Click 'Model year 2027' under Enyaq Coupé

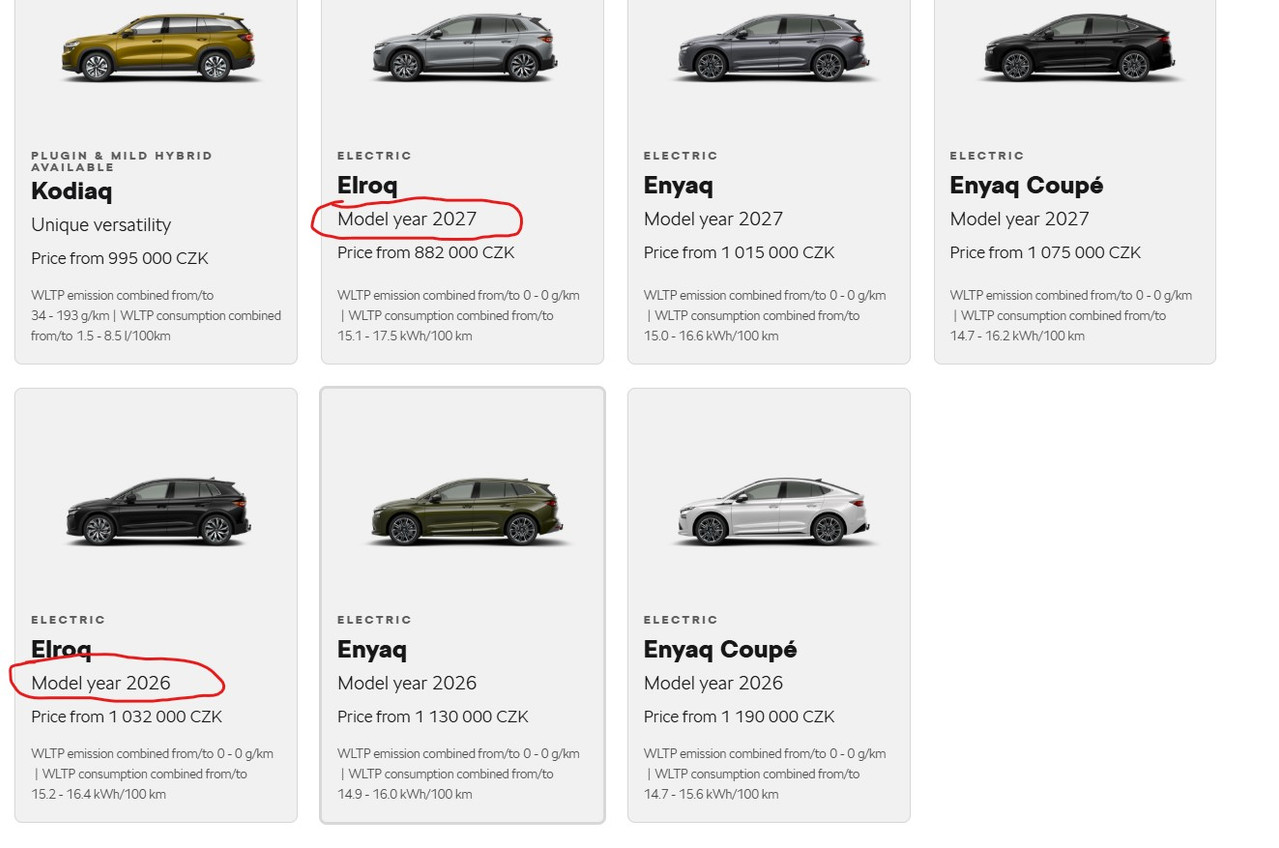1020,219
